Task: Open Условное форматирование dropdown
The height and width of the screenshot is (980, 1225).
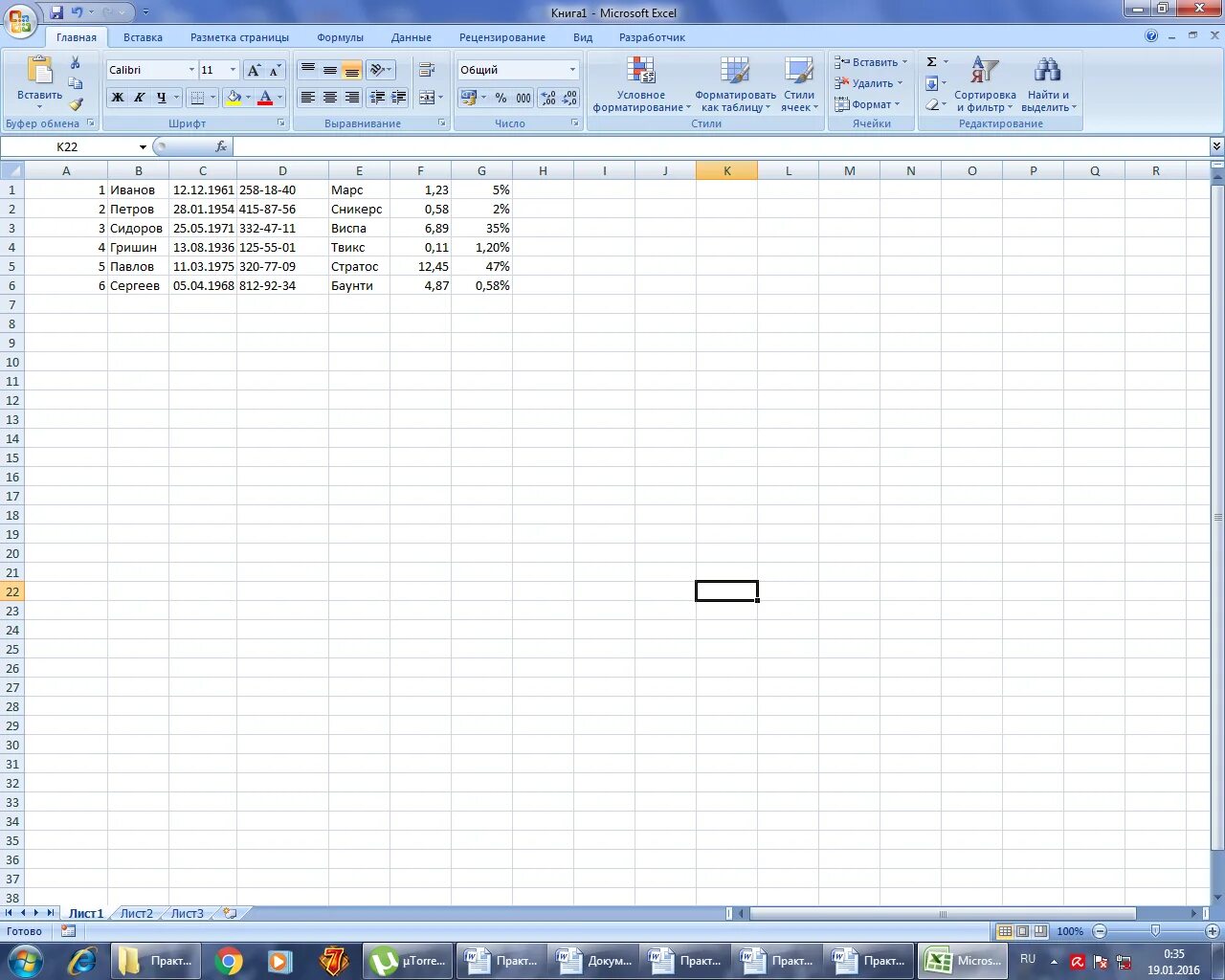Action: pos(641,84)
